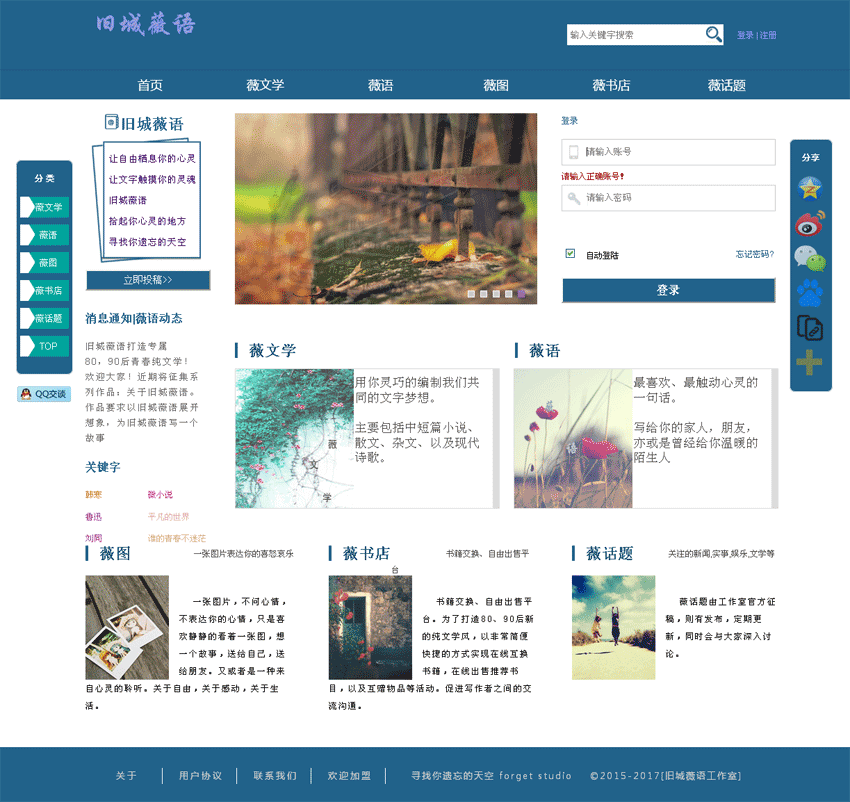Go to 薇语 in the top navigation

tap(381, 85)
